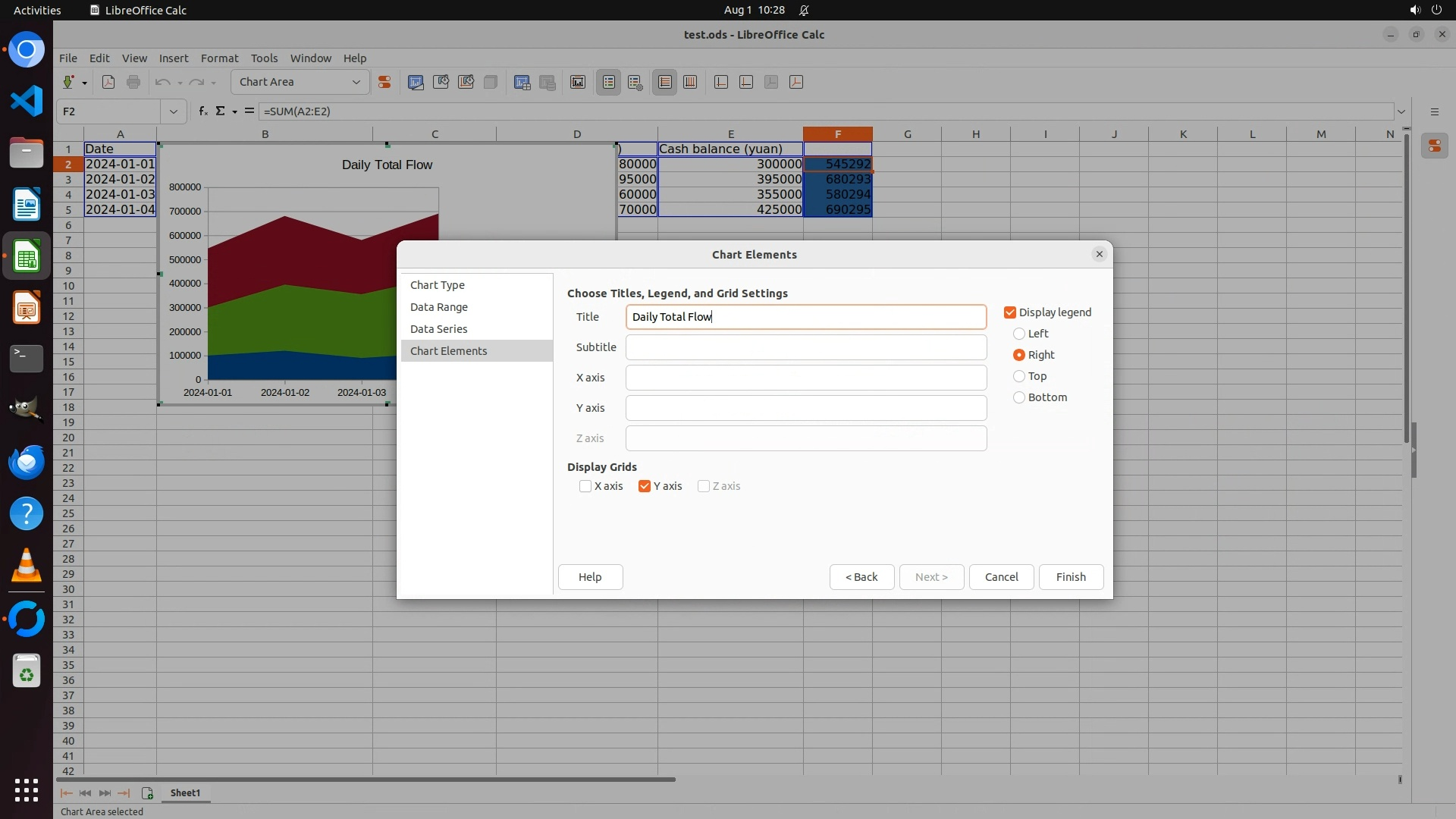Toggle the Legend On/Off toolbar icon
Image resolution: width=1456 pixels, height=819 pixels.
click(609, 82)
